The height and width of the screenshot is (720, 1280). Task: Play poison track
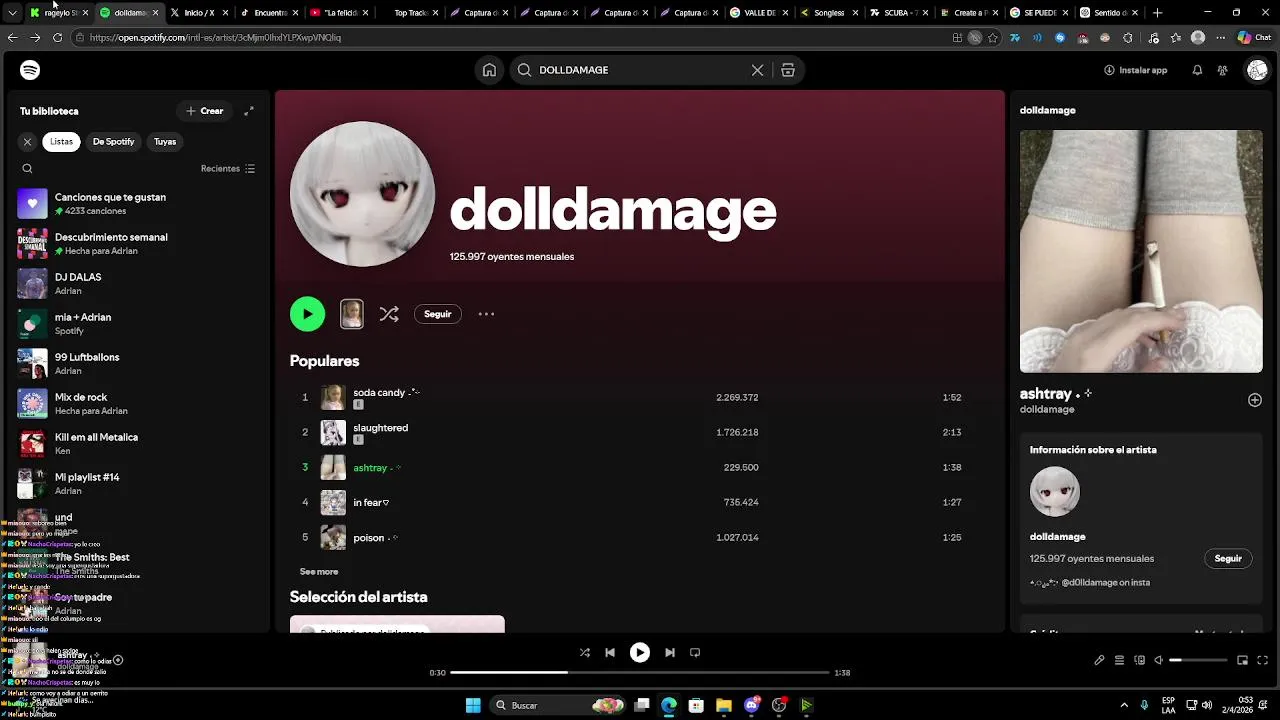click(x=638, y=537)
